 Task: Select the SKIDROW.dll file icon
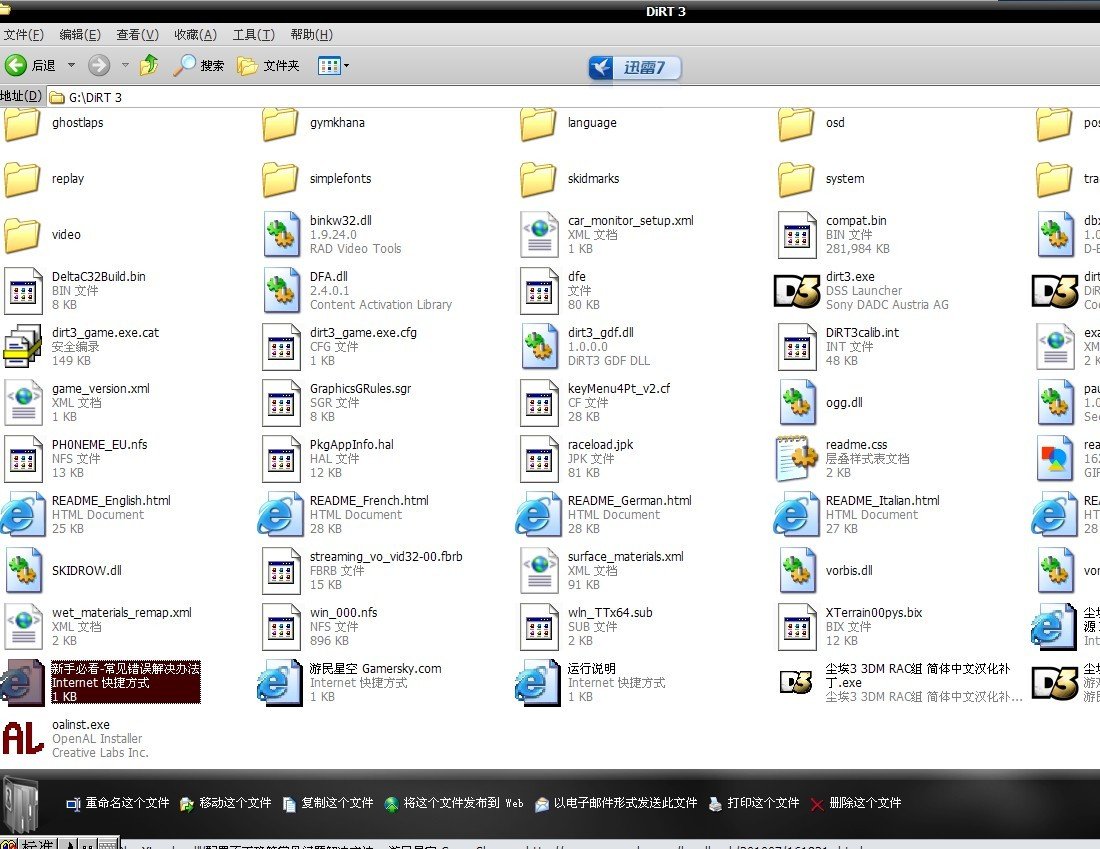click(22, 571)
